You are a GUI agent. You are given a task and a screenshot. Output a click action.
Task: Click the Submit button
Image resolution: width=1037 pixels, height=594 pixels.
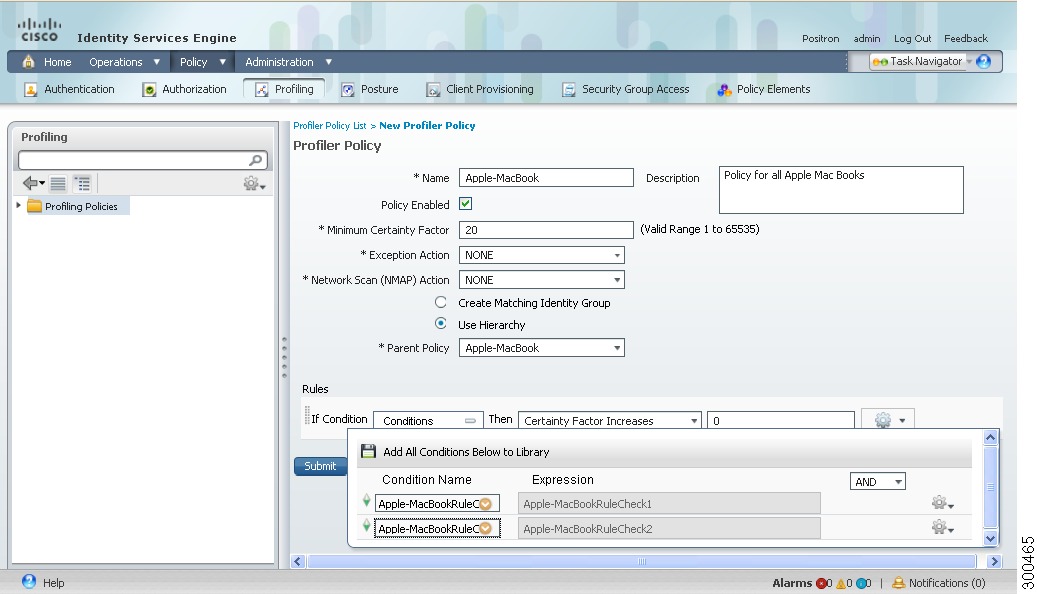(x=320, y=466)
